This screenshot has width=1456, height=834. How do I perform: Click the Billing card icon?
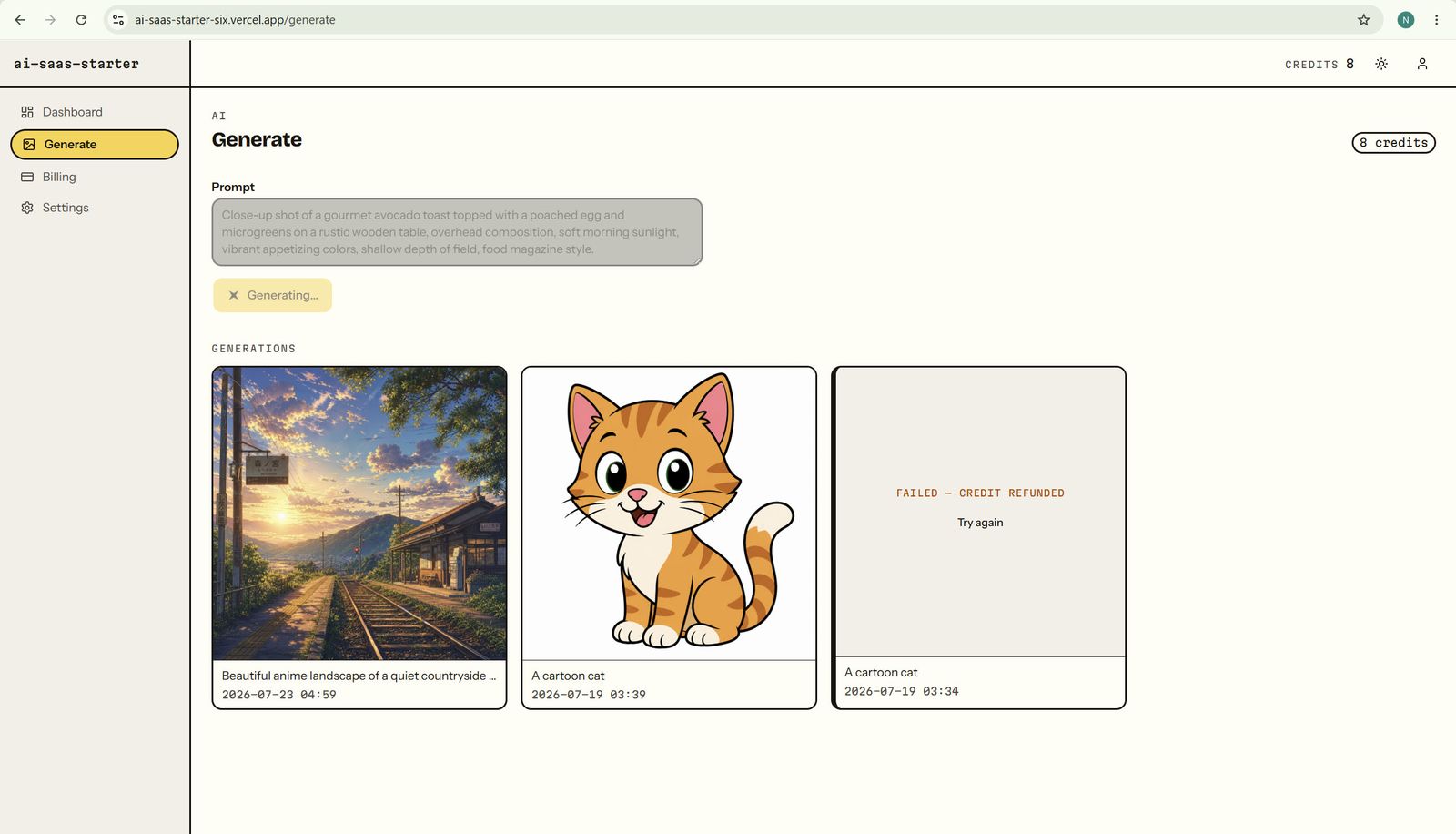27,177
